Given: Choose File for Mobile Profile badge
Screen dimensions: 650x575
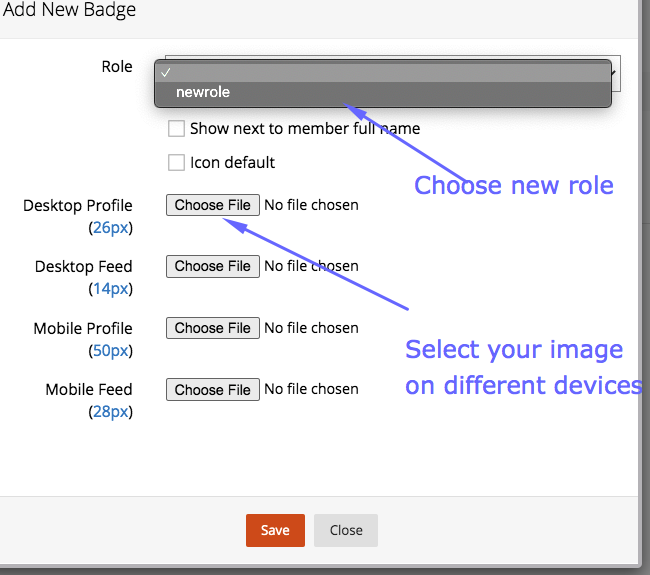Looking at the screenshot, I should pos(213,328).
